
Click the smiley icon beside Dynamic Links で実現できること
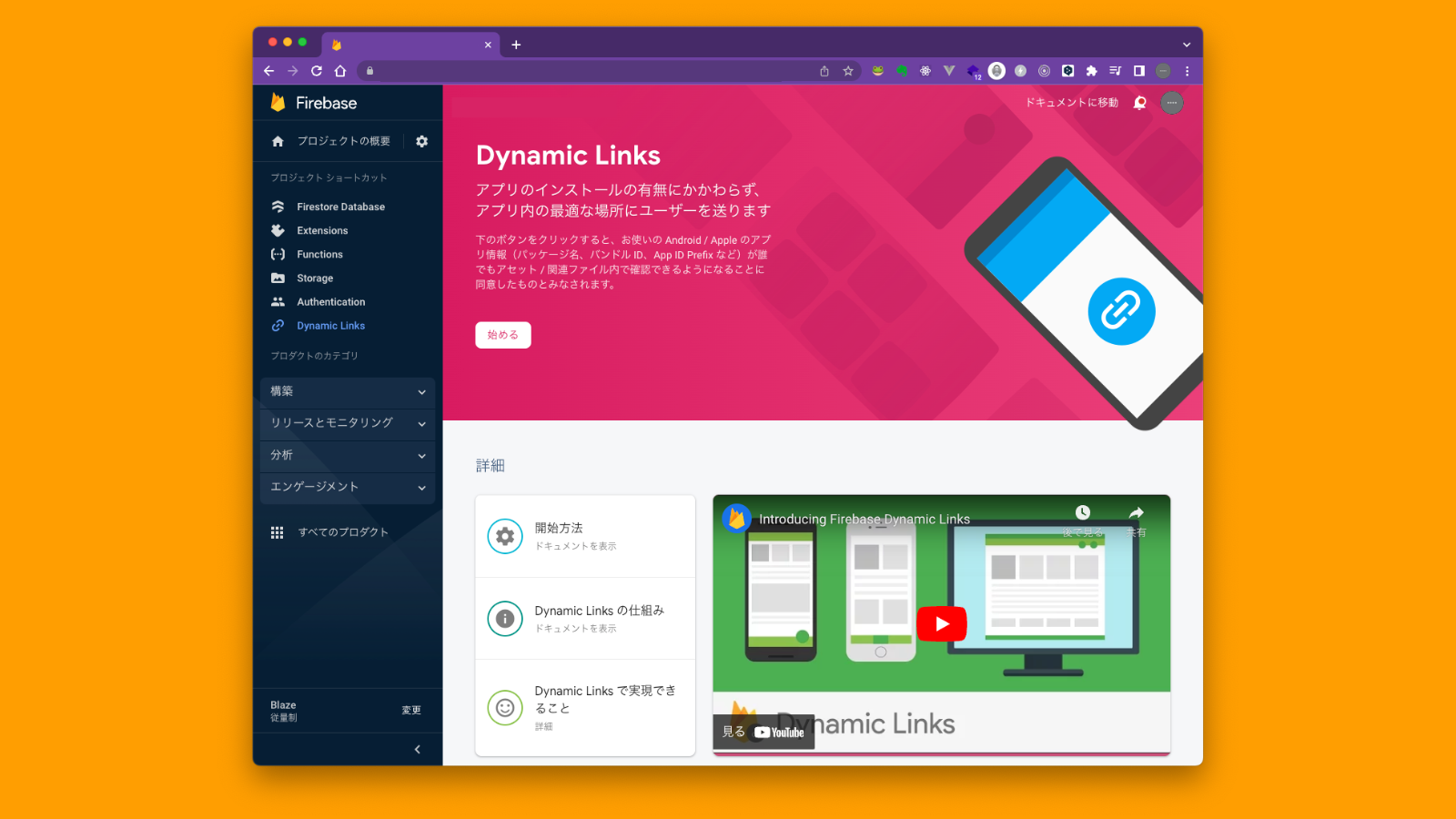[x=505, y=707]
